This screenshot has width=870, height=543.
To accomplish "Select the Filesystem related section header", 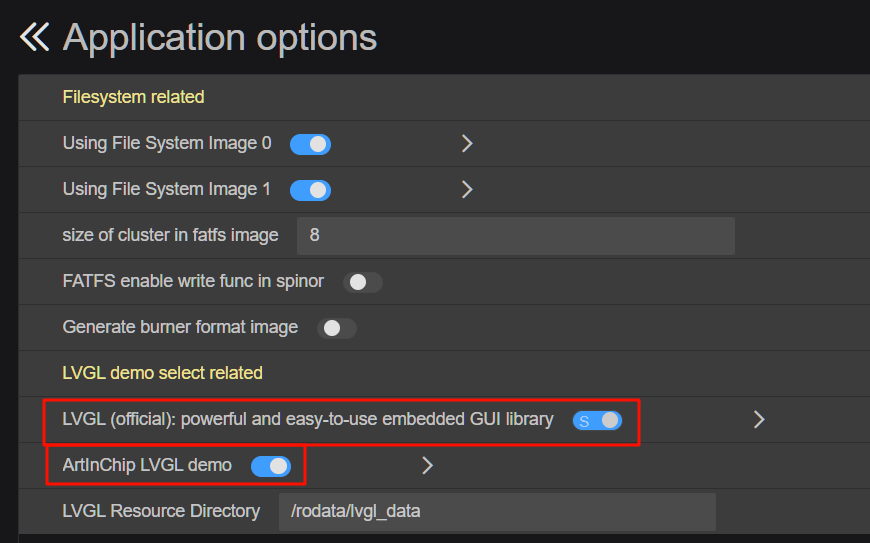I will point(133,97).
